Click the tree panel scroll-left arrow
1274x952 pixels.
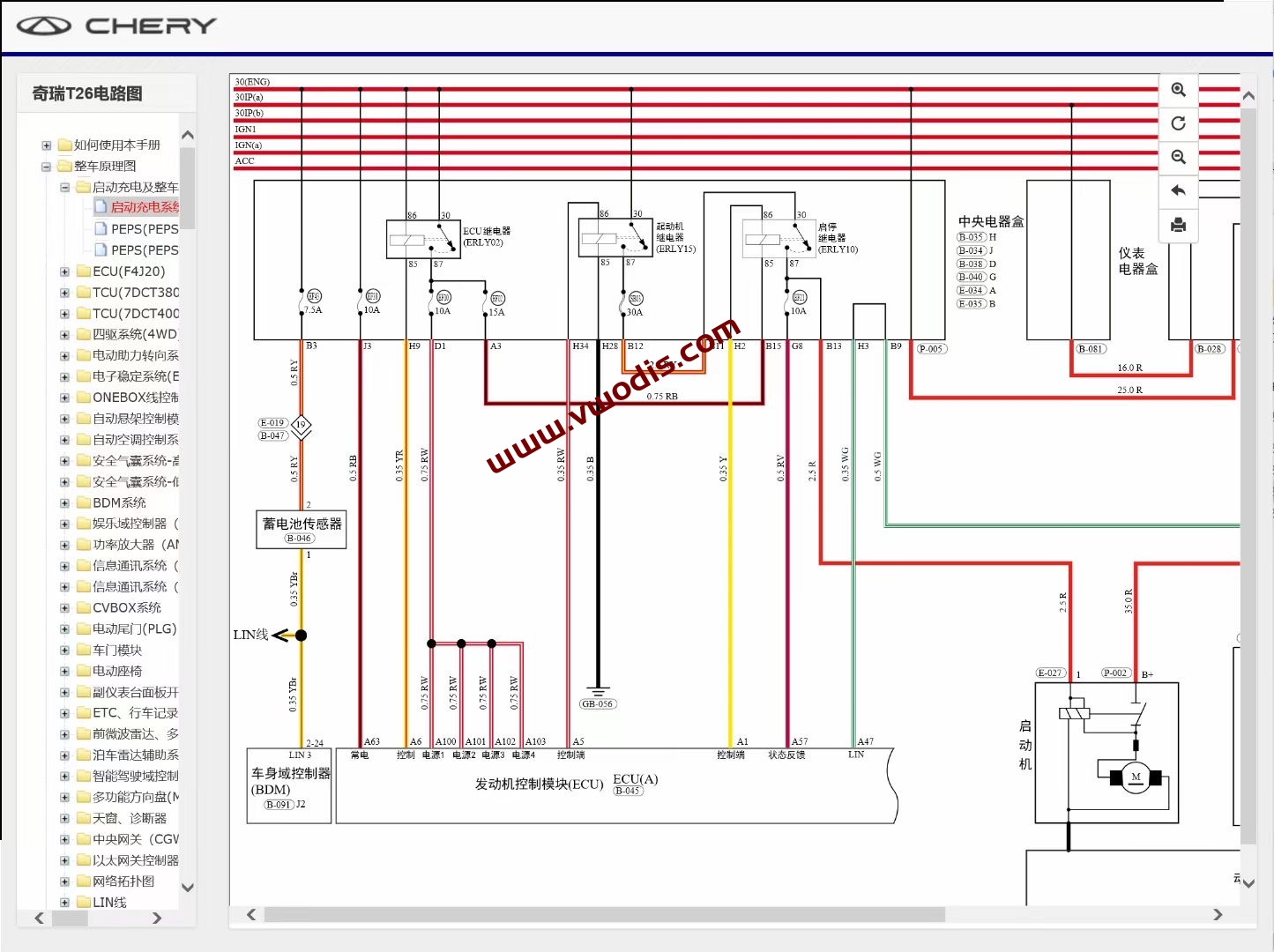[x=39, y=919]
